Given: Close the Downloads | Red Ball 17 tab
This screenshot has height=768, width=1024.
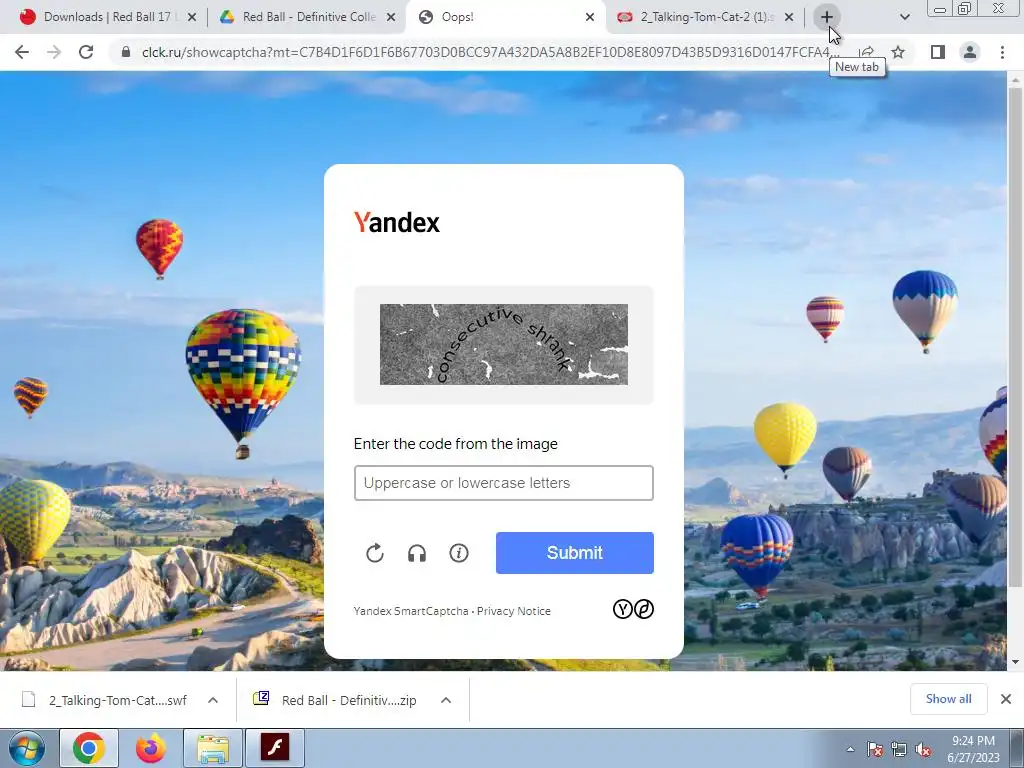Looking at the screenshot, I should 192,18.
